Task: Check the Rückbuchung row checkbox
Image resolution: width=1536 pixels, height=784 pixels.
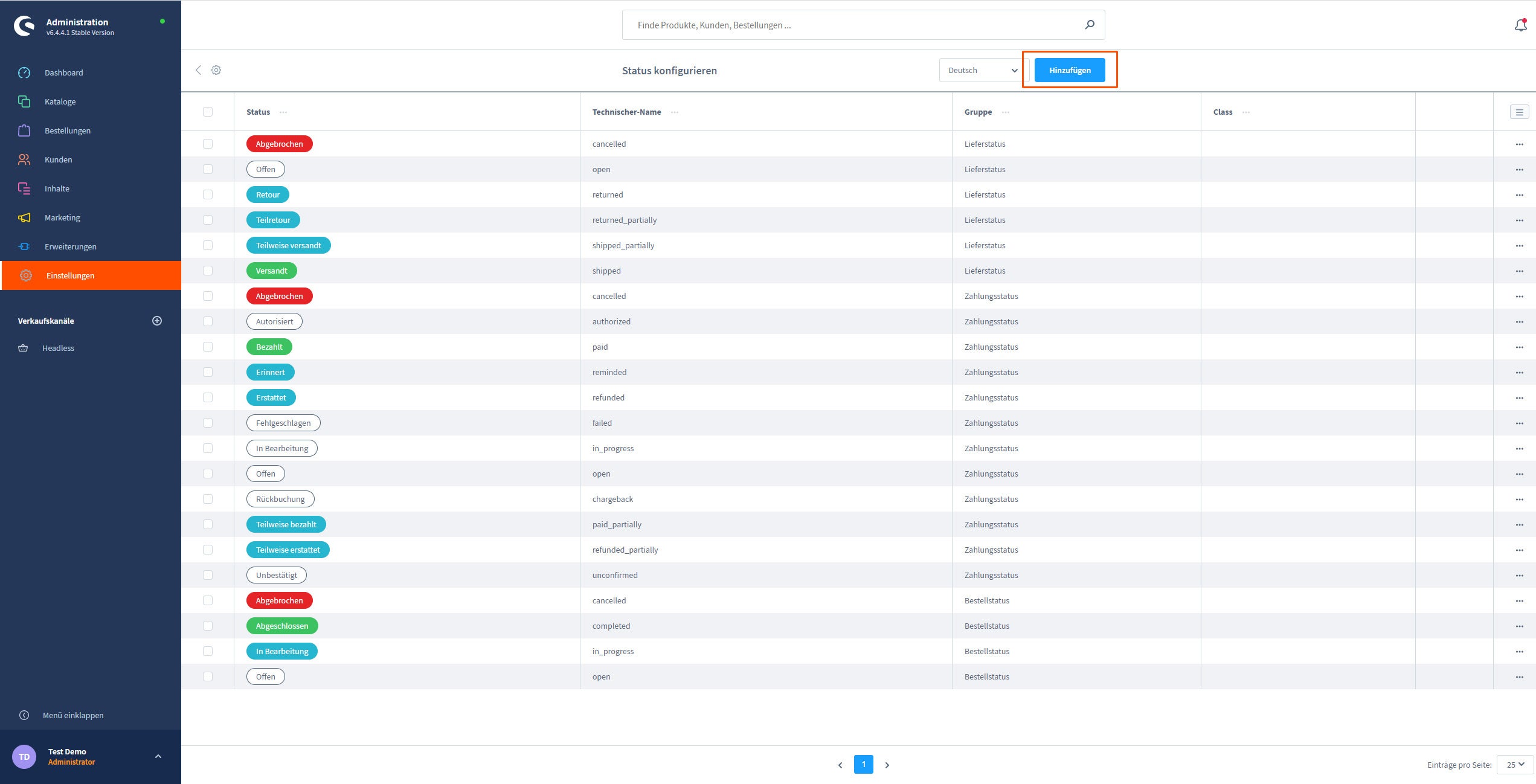Action: coord(208,499)
